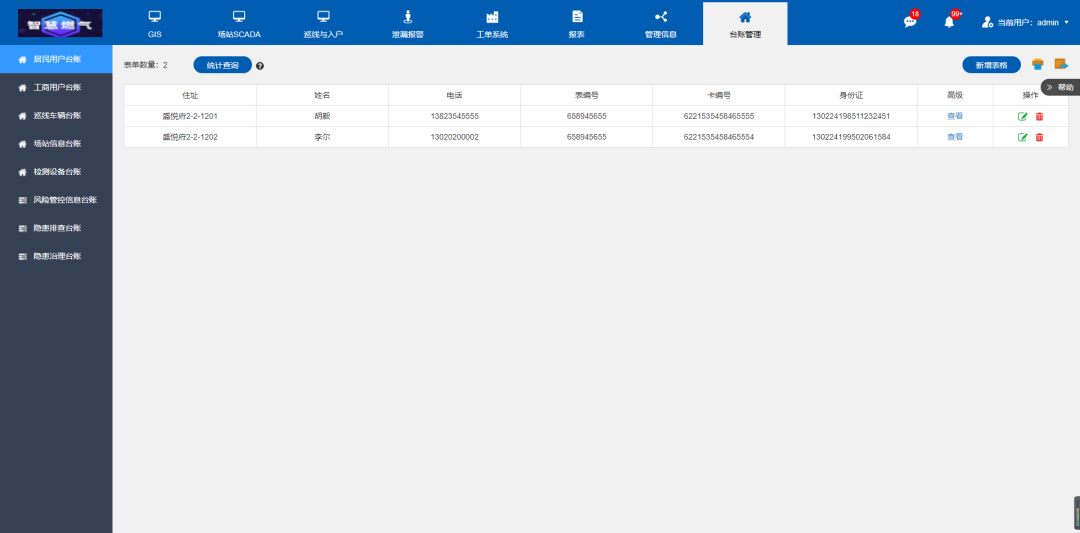Image resolution: width=1080 pixels, height=533 pixels.
Task: Go to the 工单系统 tab
Action: [x=492, y=24]
